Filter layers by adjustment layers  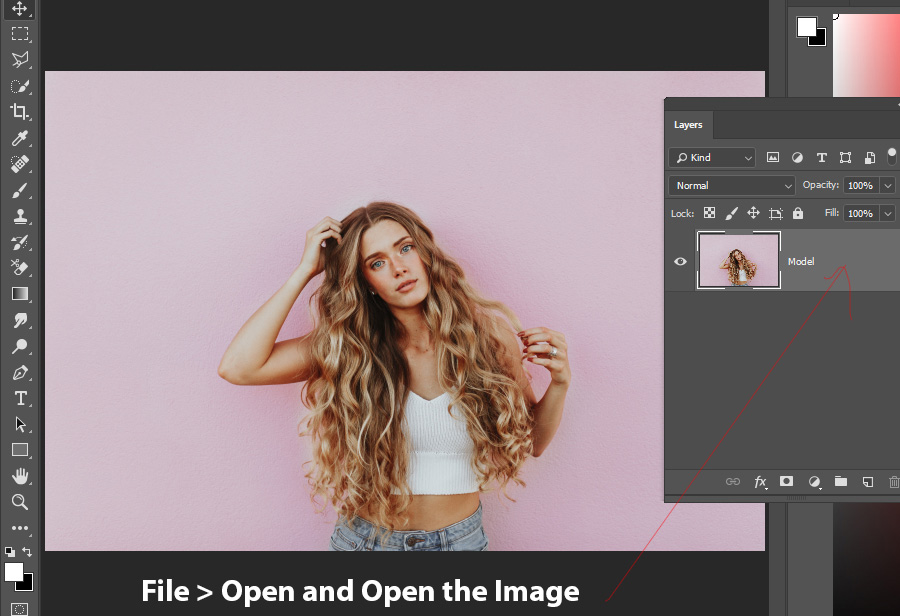coord(797,157)
